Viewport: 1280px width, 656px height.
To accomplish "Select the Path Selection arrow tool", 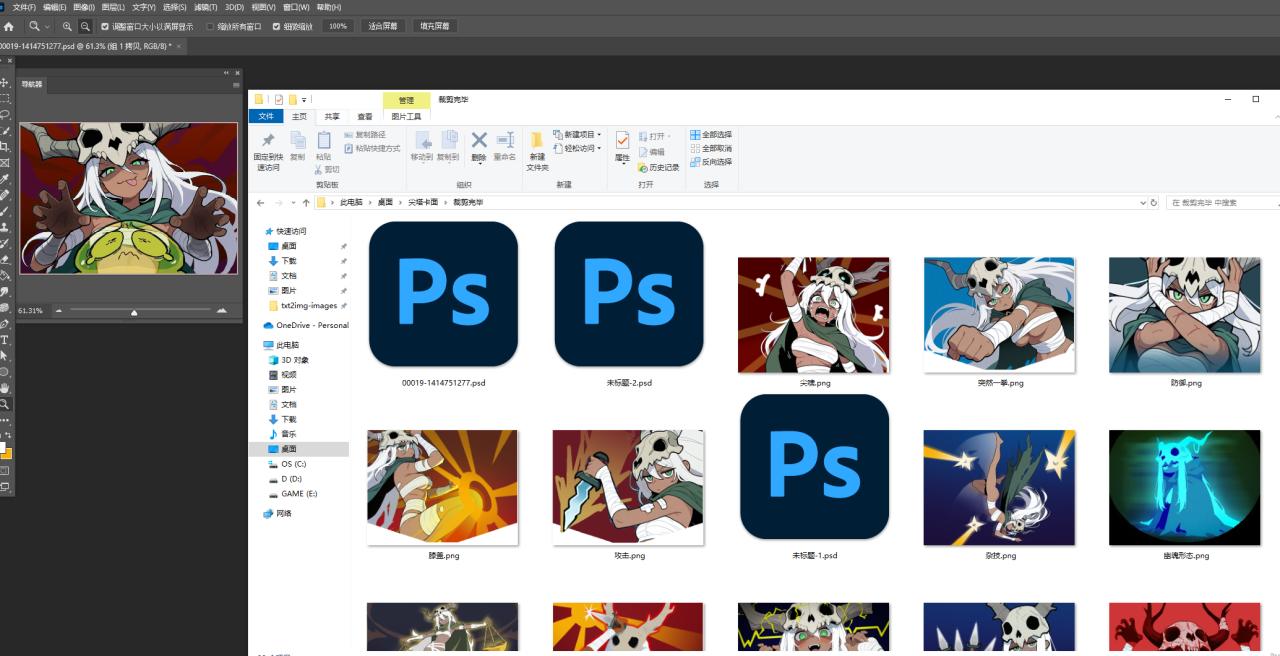I will pos(5,356).
